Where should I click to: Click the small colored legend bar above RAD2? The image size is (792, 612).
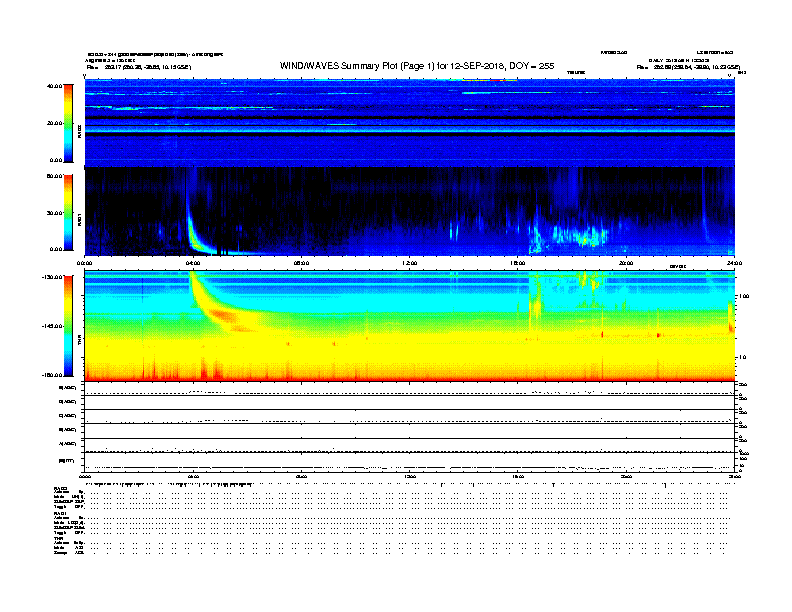coord(490,78)
